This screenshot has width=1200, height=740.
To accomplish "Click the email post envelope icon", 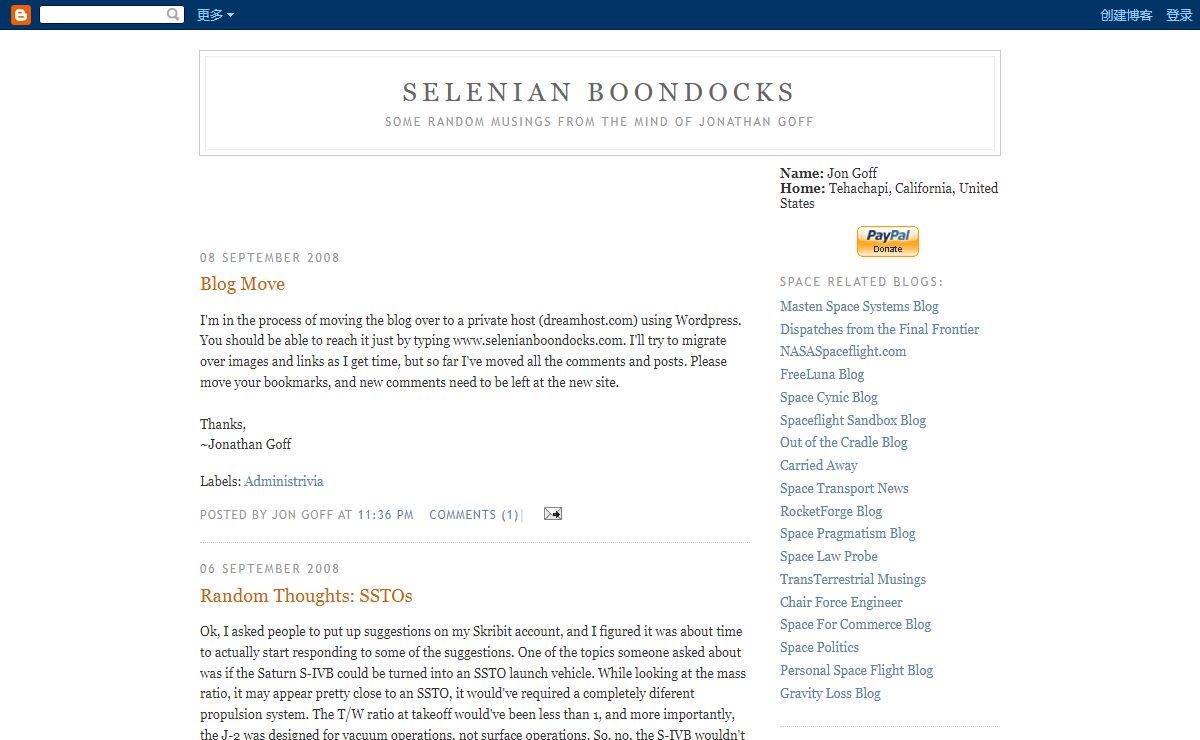I will tap(552, 514).
